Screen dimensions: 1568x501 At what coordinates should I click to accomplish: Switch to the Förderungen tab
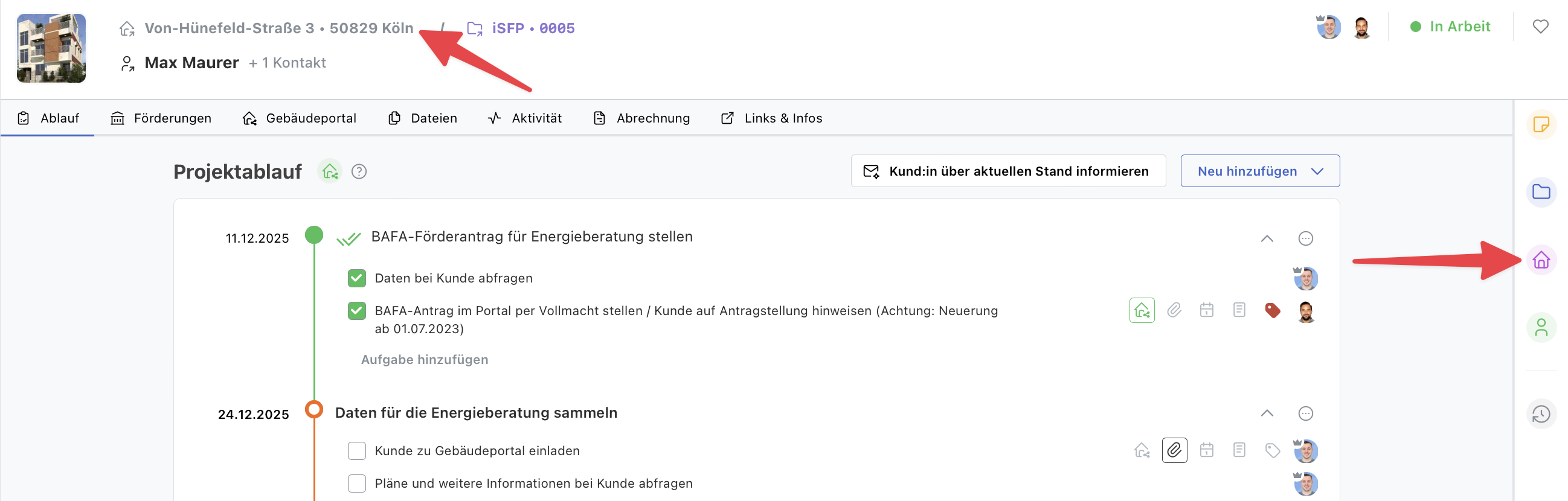[x=161, y=118]
